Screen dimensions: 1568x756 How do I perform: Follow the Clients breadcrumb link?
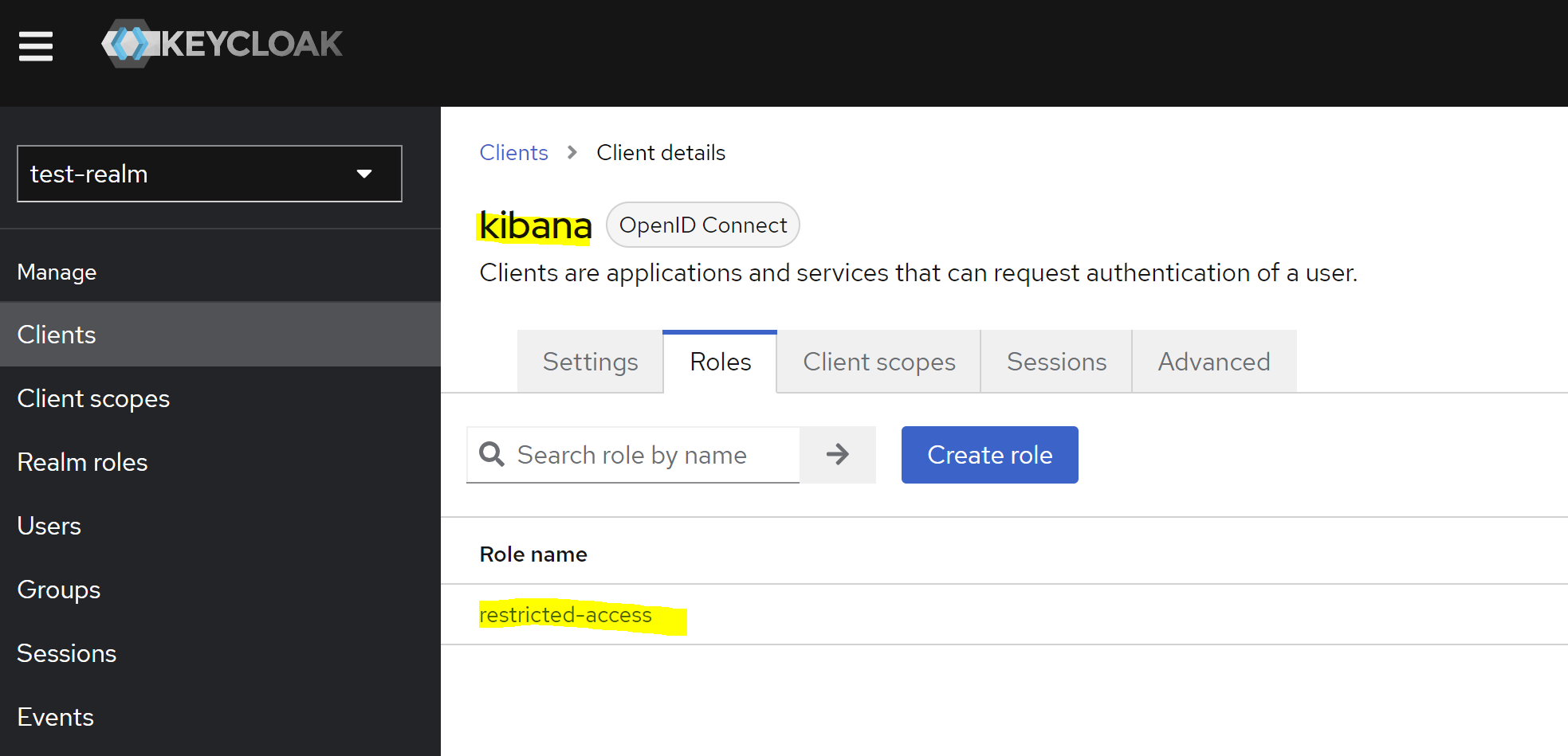pos(513,152)
